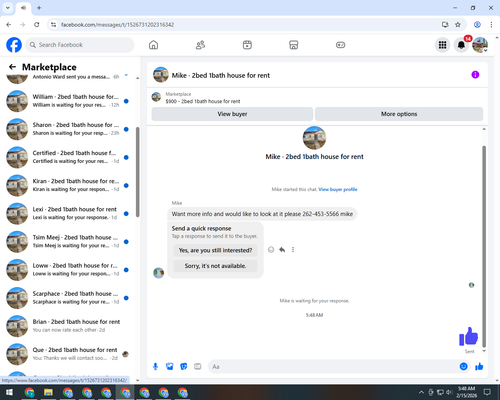This screenshot has height=400, width=500.
Task: Open the tab search dropdown arrow
Action: coord(8,8)
